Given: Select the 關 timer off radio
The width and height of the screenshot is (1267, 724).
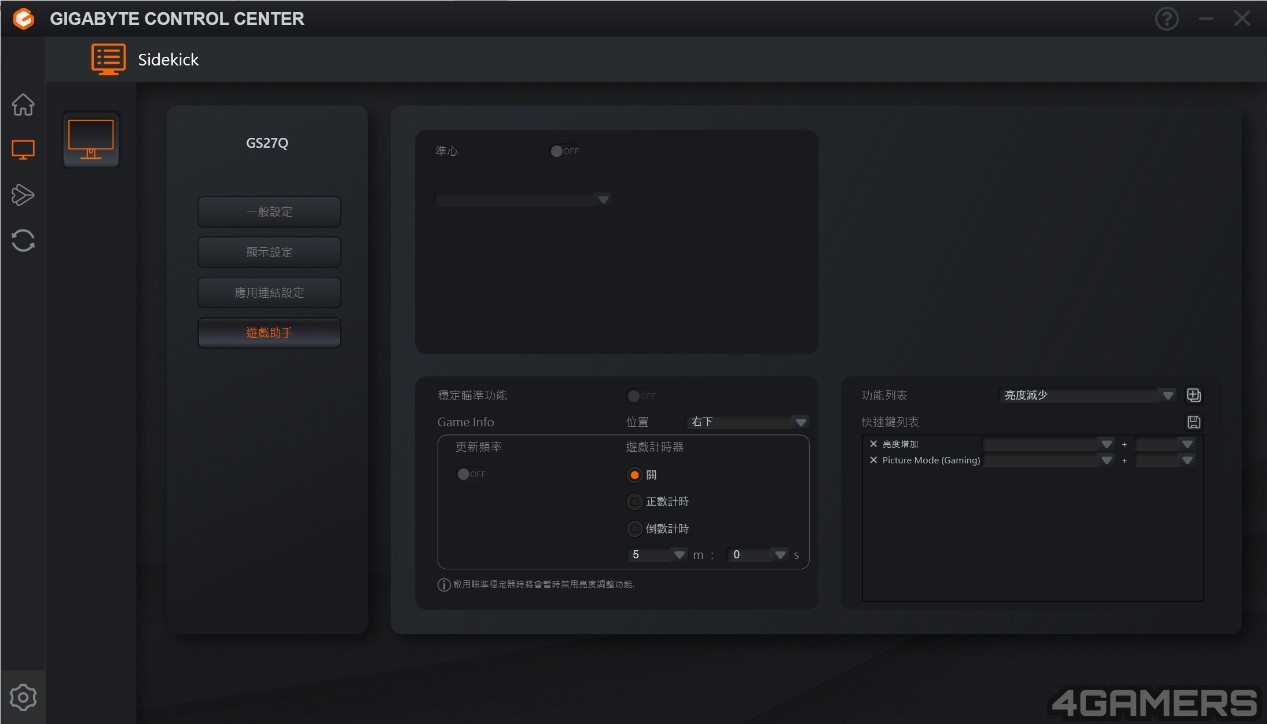Looking at the screenshot, I should point(634,475).
